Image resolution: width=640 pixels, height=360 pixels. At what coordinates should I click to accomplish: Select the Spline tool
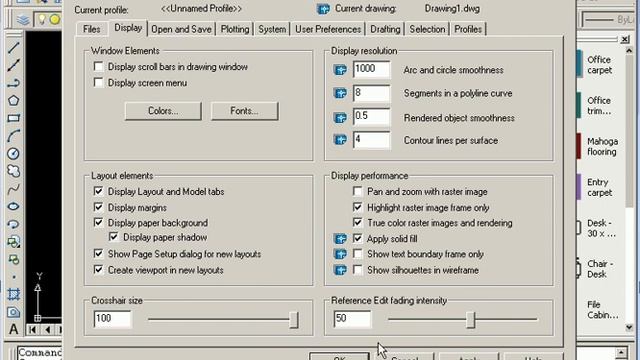coord(13,189)
